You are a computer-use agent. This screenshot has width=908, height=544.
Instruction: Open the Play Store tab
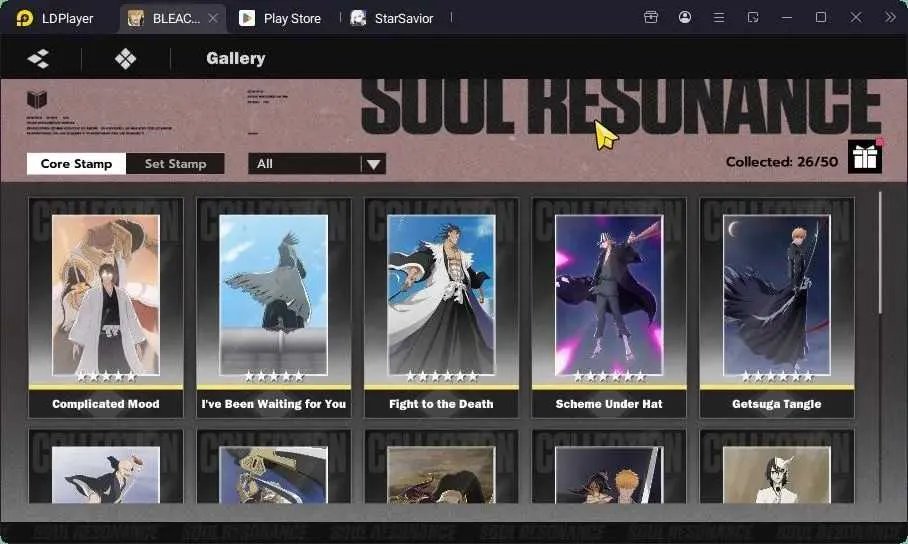pyautogui.click(x=280, y=18)
